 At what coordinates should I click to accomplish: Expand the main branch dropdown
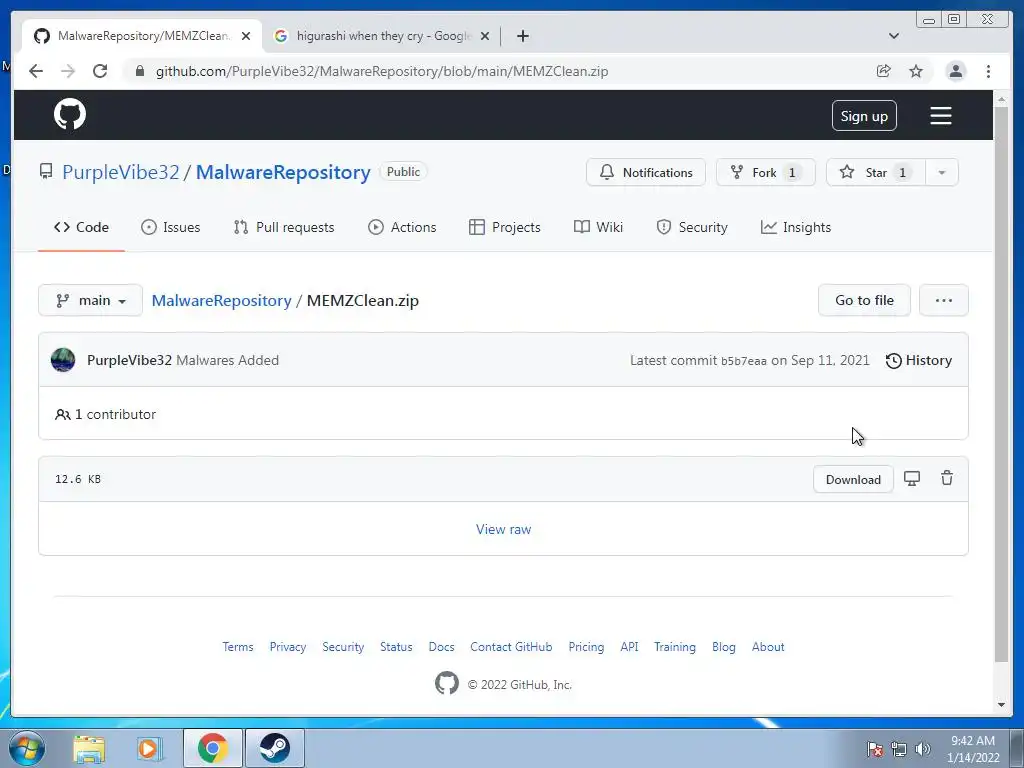90,300
